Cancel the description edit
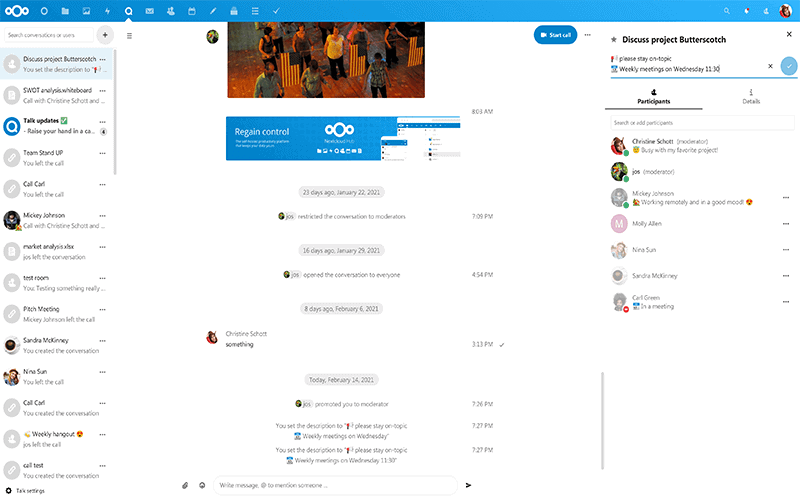The height and width of the screenshot is (500, 800). tap(770, 66)
